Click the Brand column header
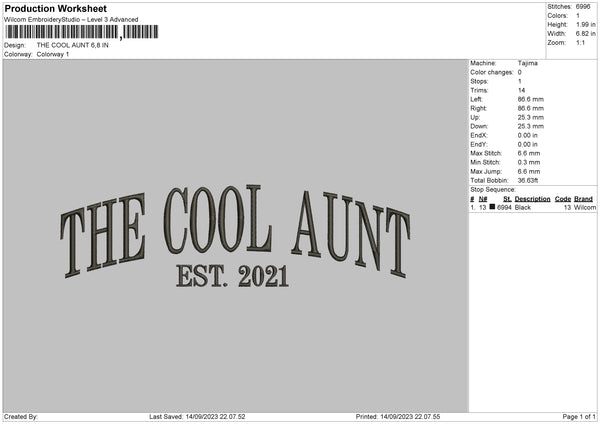 [x=583, y=199]
